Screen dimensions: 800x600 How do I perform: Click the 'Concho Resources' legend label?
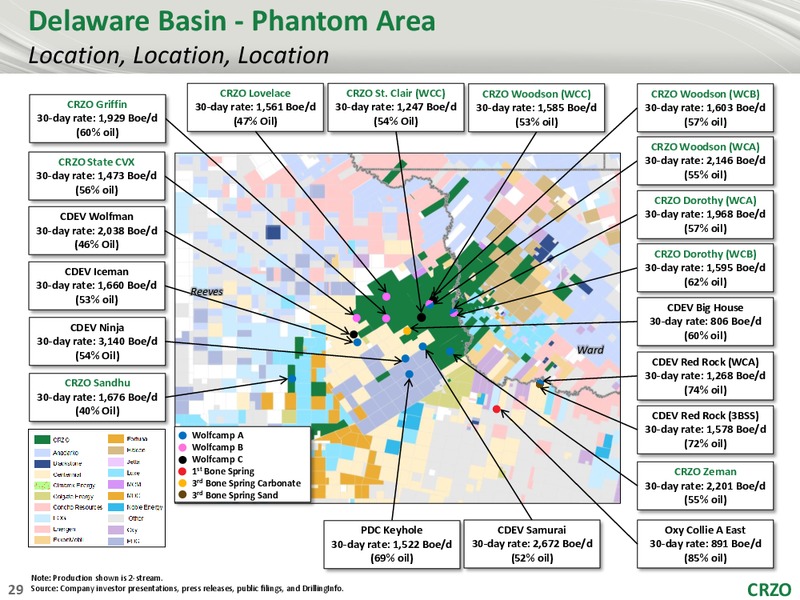(x=78, y=507)
